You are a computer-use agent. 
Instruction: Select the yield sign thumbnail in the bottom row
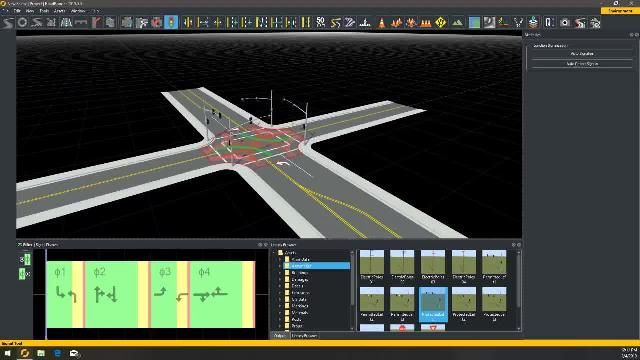pyautogui.click(x=433, y=327)
